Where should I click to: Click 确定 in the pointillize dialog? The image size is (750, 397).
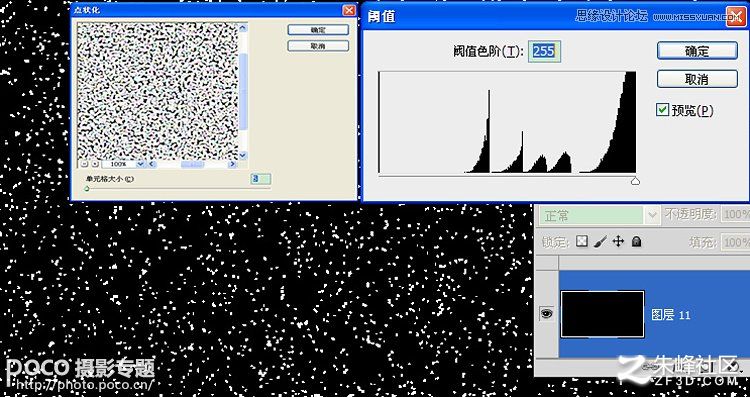(x=318, y=30)
